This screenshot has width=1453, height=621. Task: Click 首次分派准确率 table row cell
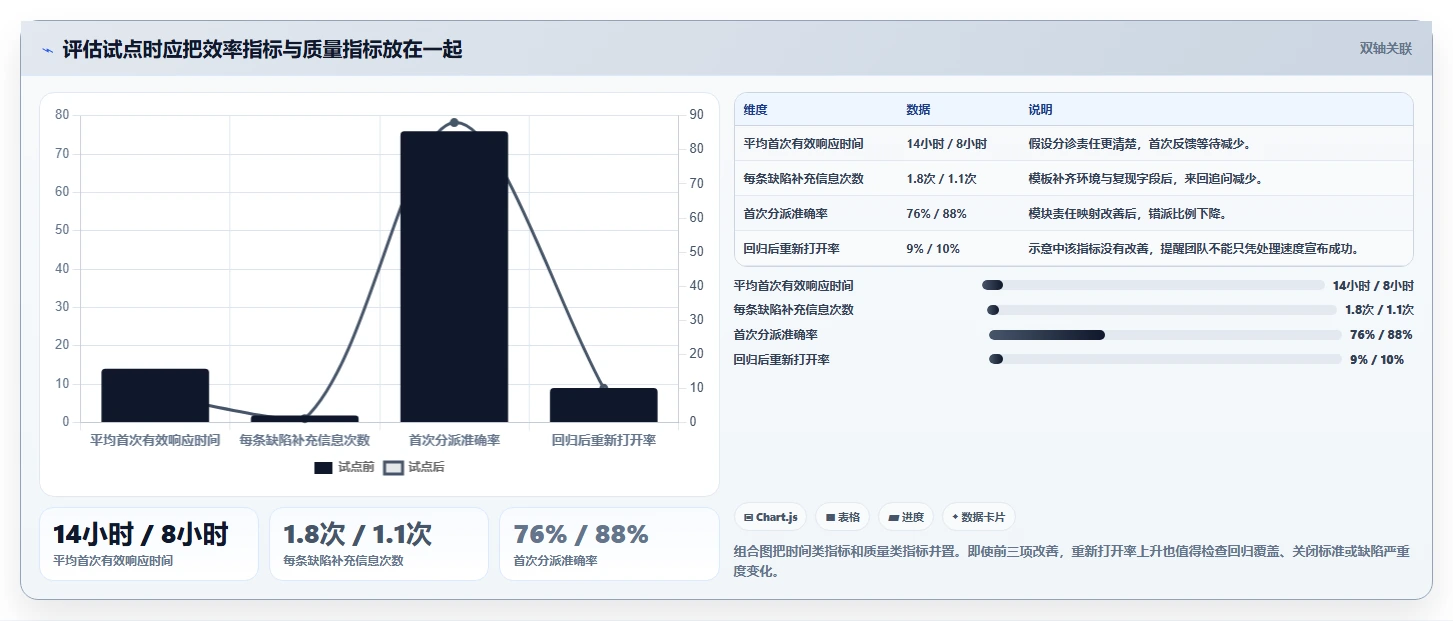[x=785, y=214]
